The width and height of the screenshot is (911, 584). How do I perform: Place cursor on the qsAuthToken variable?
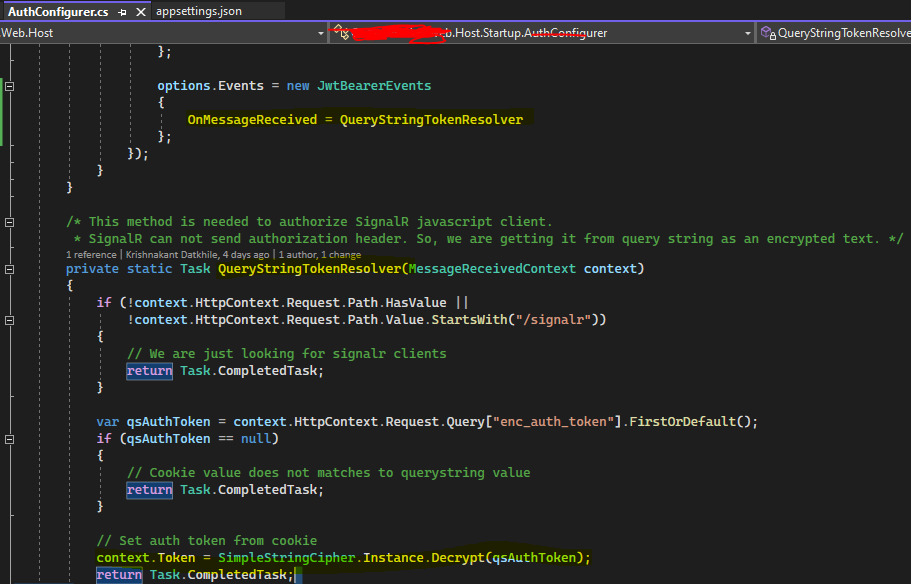click(x=168, y=421)
